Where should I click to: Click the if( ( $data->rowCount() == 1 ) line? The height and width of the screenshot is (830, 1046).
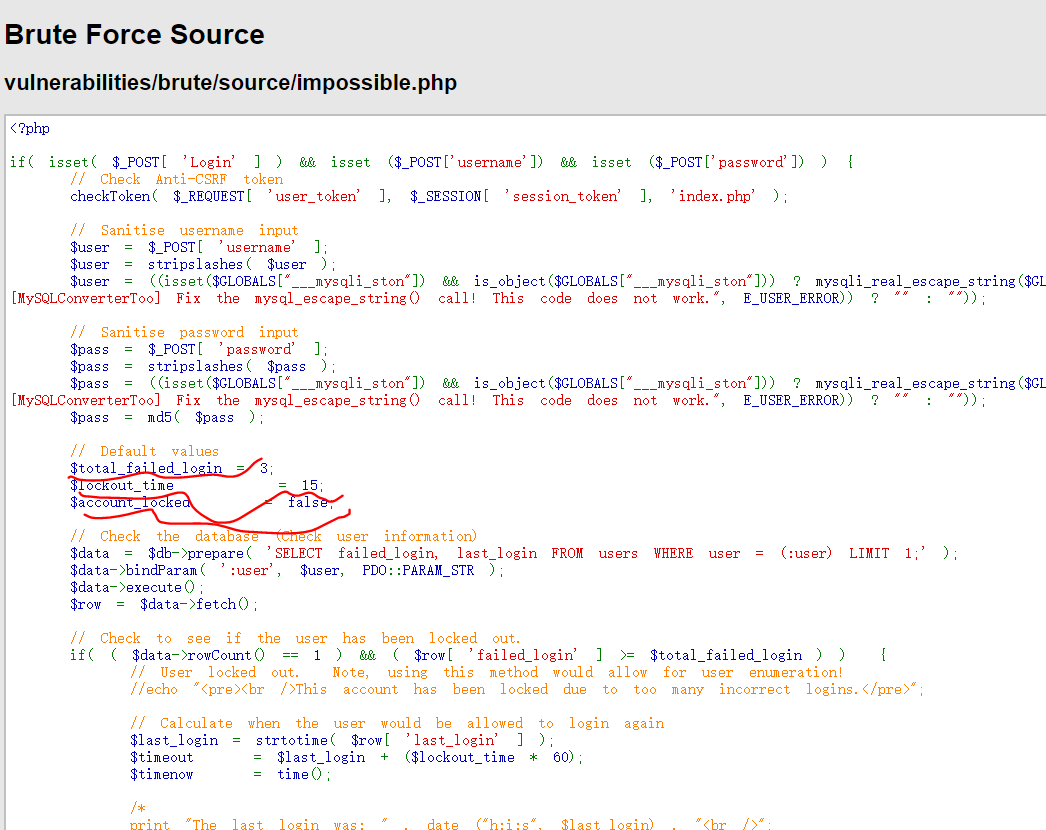pyautogui.click(x=478, y=656)
